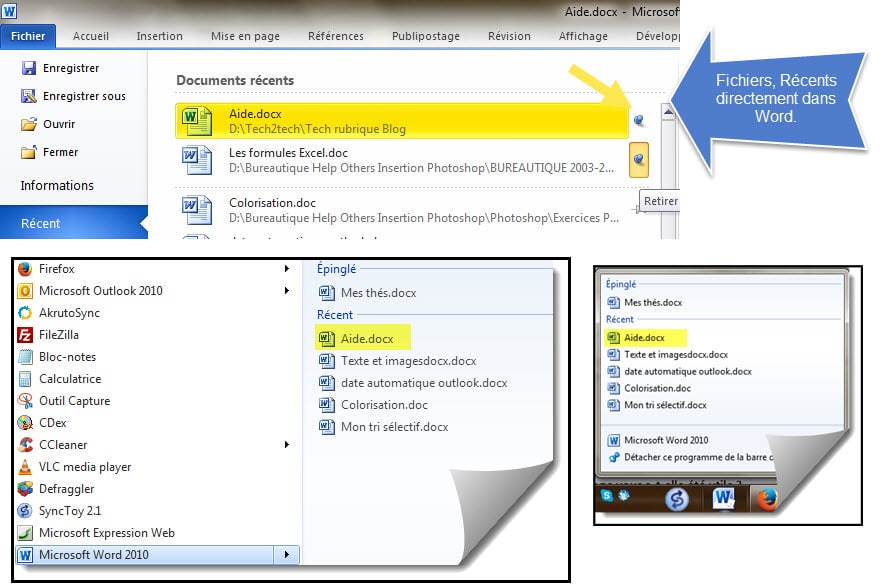Screen dimensions: 884x585
Task: Toggle pin next to Colorisation.doc
Action: [x=637, y=210]
